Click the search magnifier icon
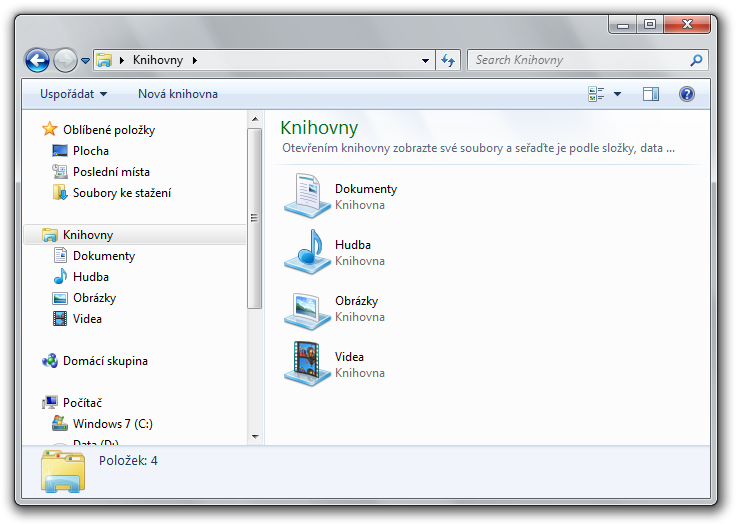736x524 pixels. tap(697, 60)
